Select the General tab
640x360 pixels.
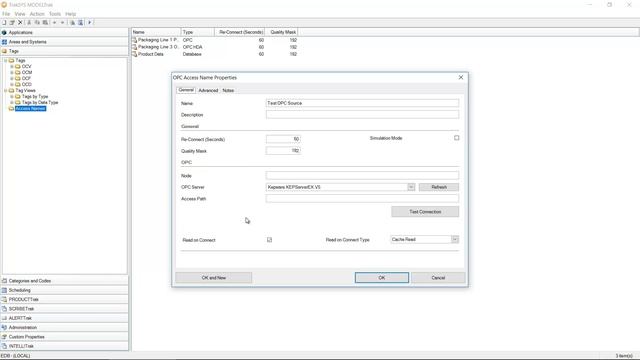click(x=186, y=90)
